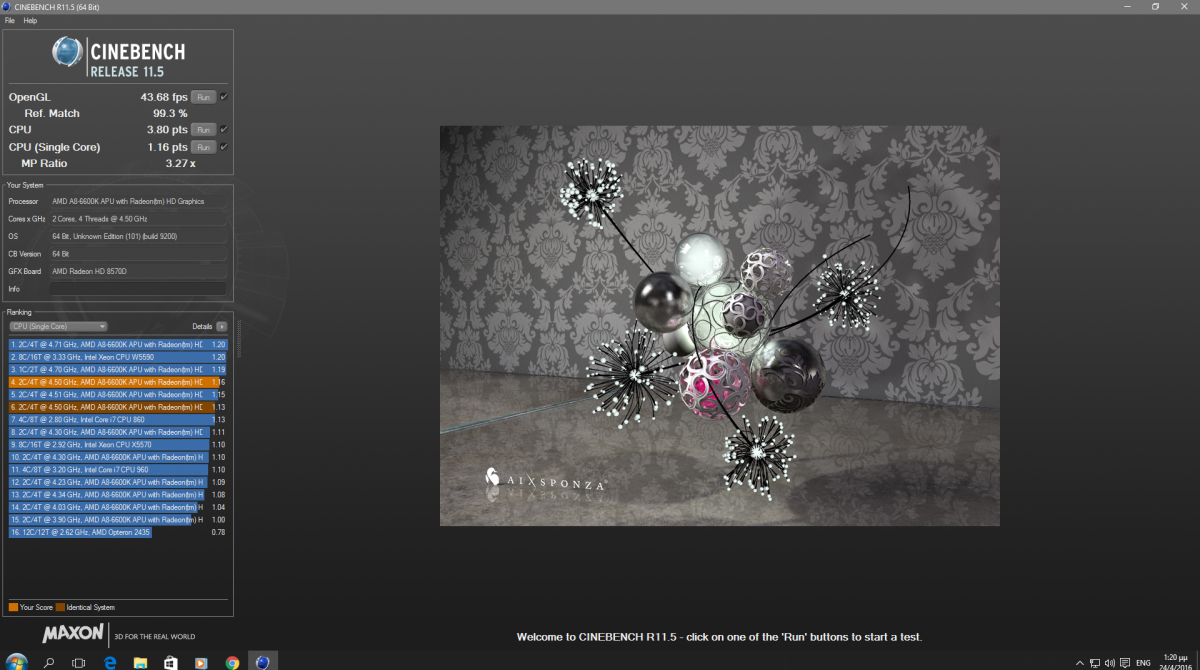Expand ranking Details arrow button
Image resolution: width=1200 pixels, height=670 pixels.
pos(222,326)
